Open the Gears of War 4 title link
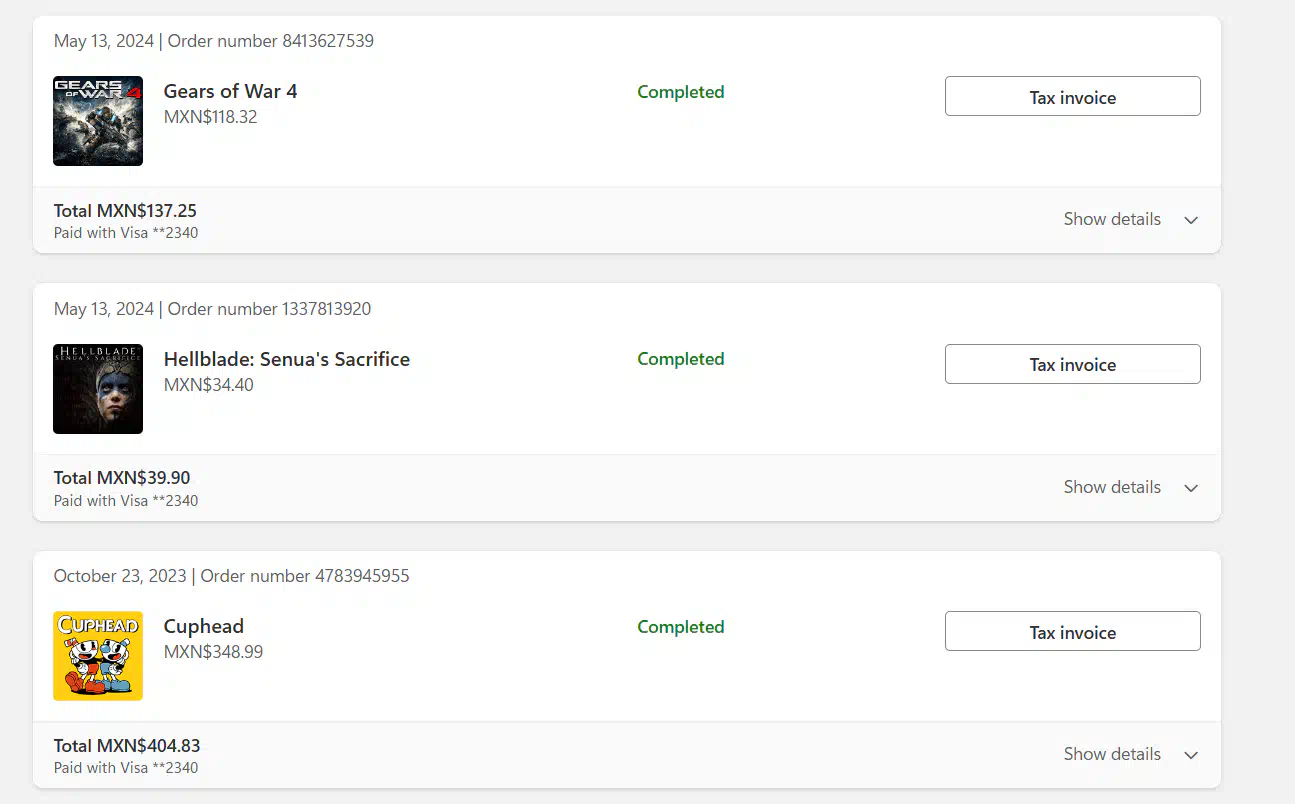 [x=230, y=91]
